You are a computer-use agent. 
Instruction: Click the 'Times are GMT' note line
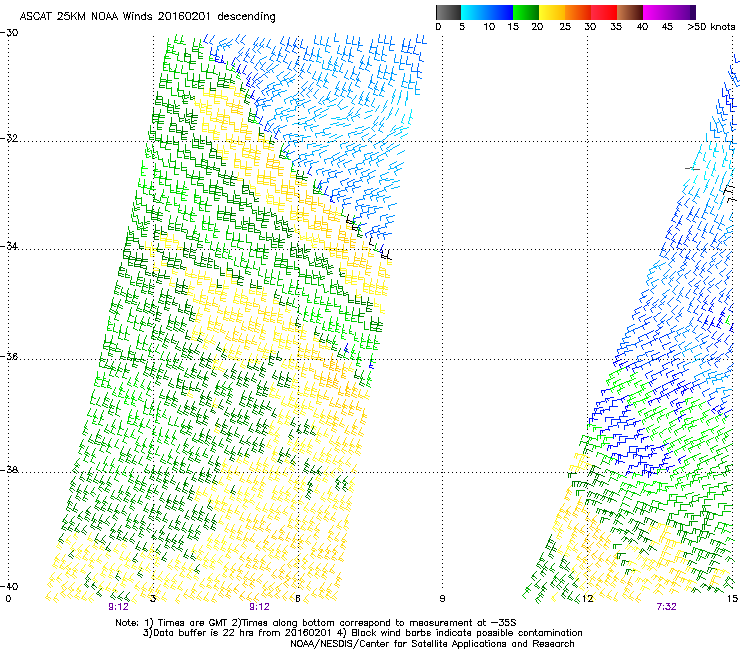(x=315, y=623)
